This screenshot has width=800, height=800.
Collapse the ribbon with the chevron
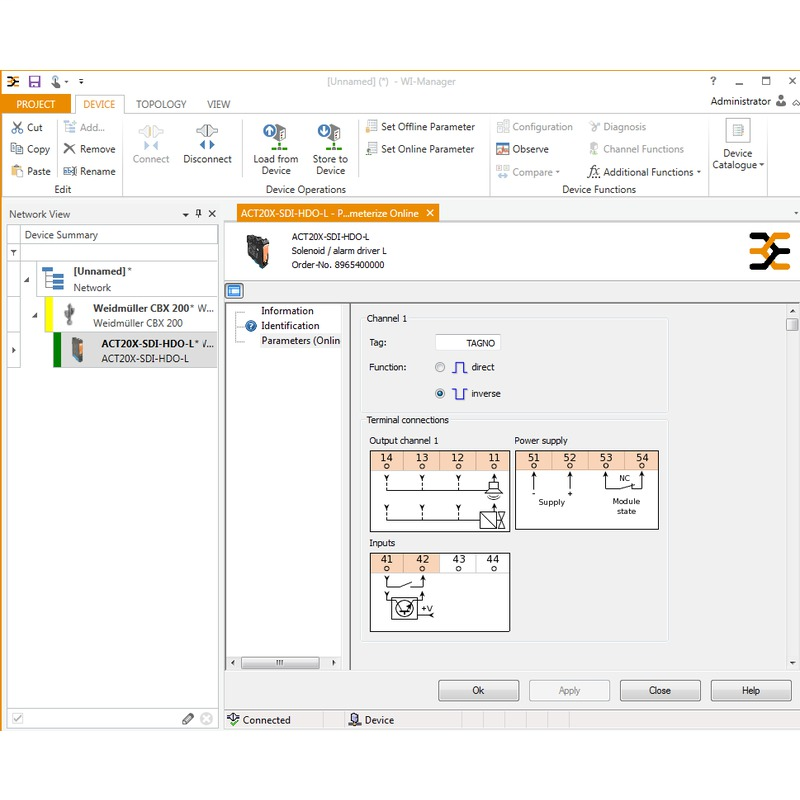point(795,103)
